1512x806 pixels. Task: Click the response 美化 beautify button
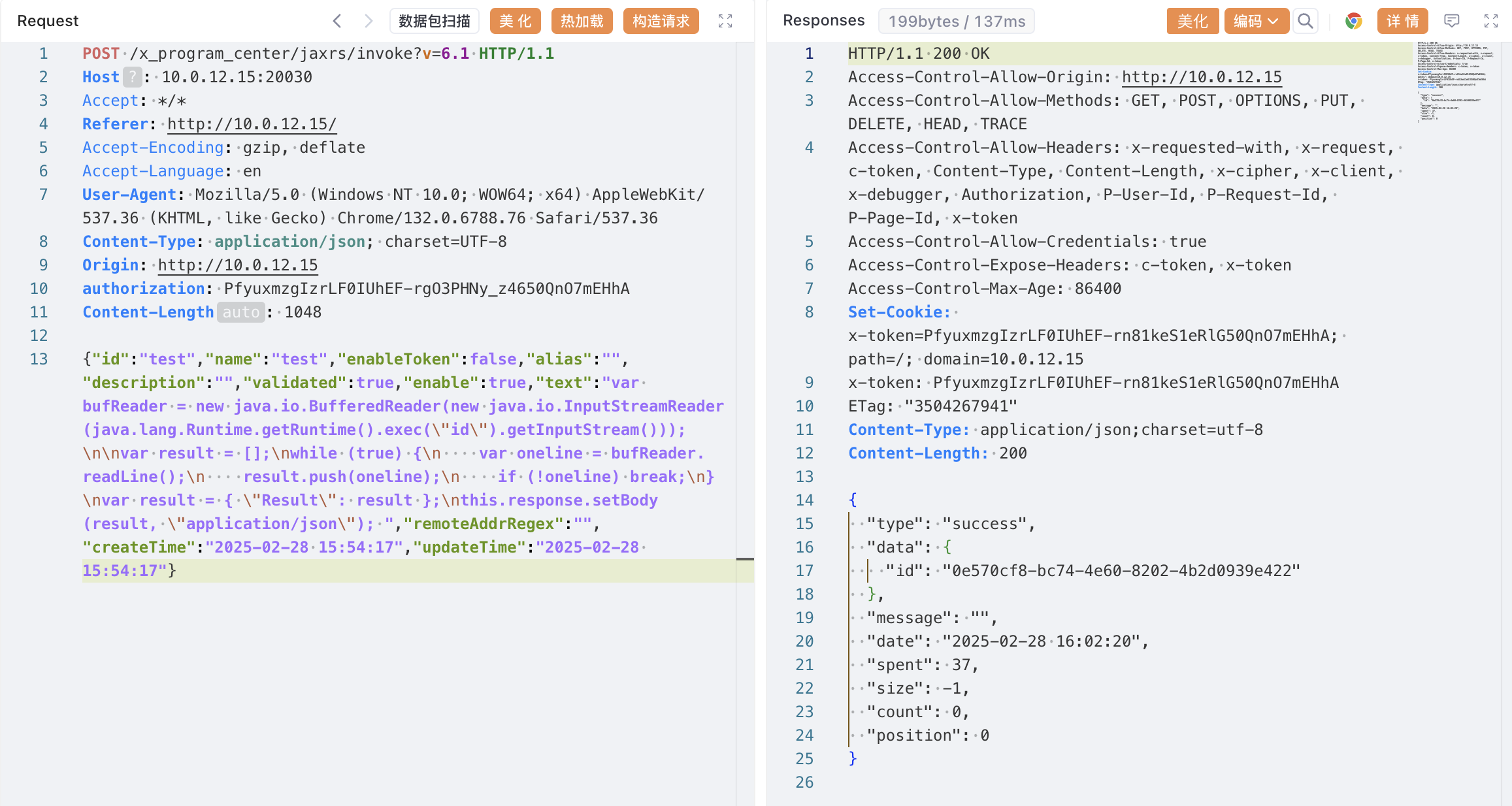pyautogui.click(x=1192, y=21)
